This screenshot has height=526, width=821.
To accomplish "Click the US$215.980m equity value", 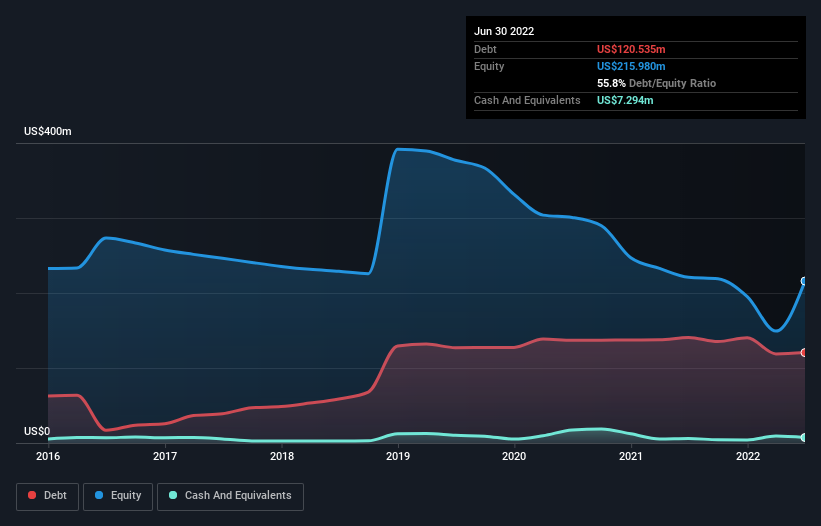I will tap(631, 66).
